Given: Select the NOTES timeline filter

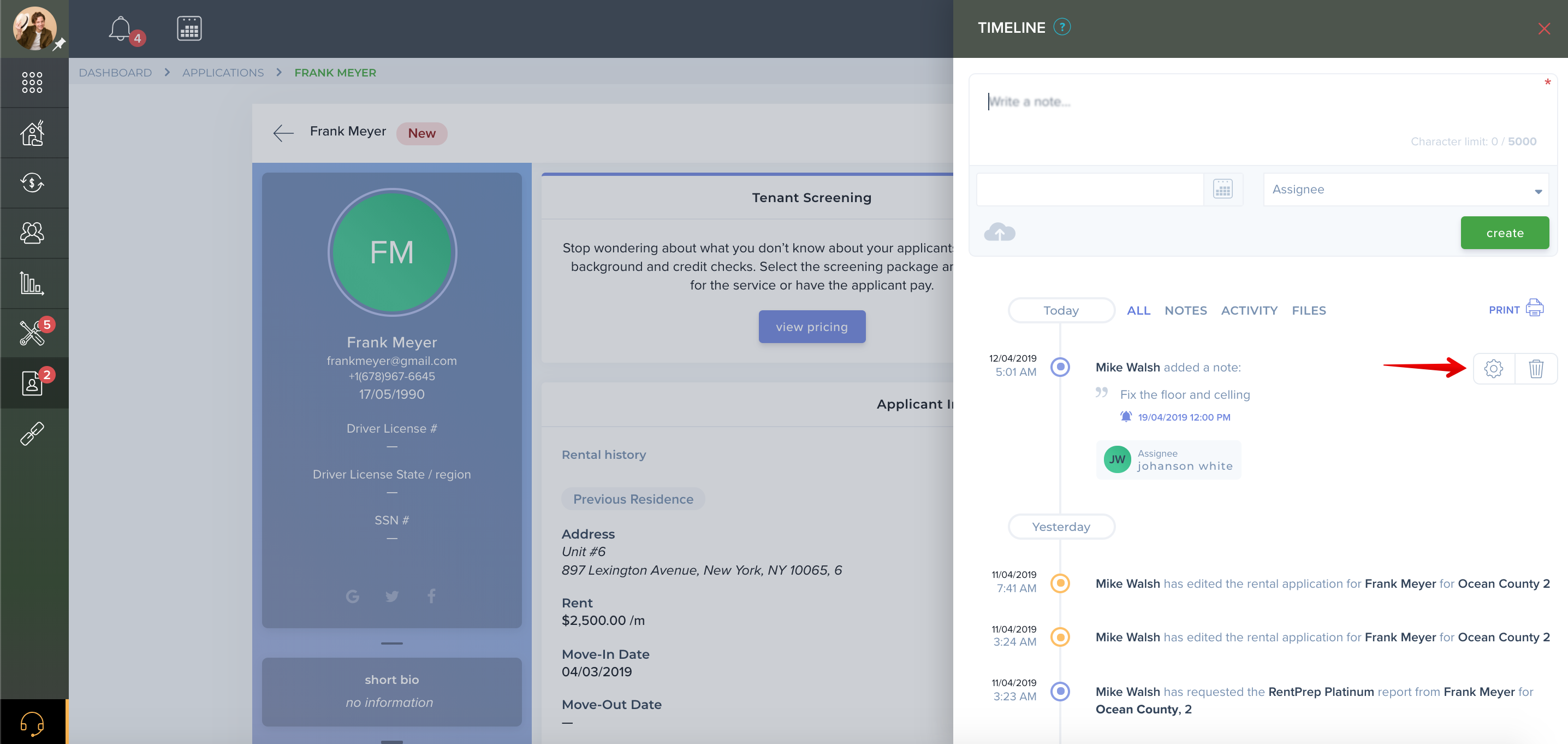Looking at the screenshot, I should tap(1185, 310).
